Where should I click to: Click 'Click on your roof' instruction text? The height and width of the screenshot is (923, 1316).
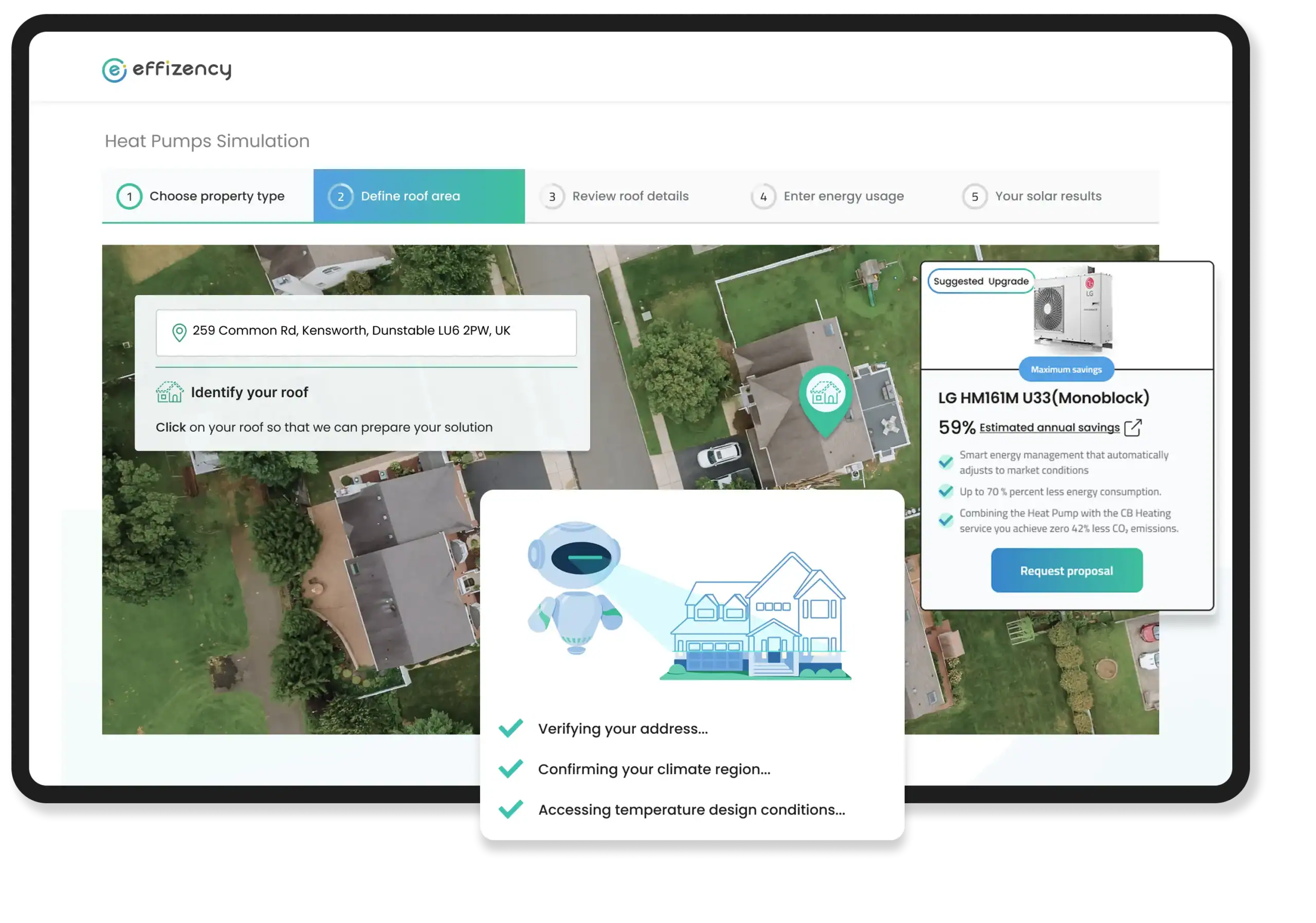click(324, 428)
